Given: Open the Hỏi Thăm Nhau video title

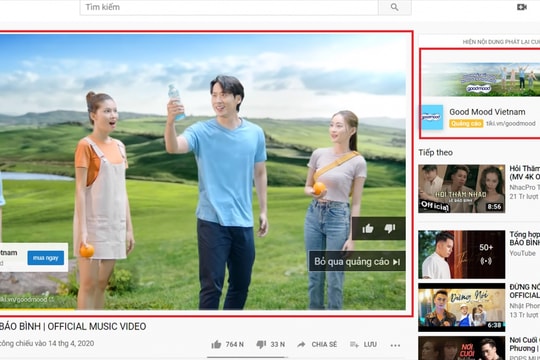Looking at the screenshot, I should coord(525,173).
